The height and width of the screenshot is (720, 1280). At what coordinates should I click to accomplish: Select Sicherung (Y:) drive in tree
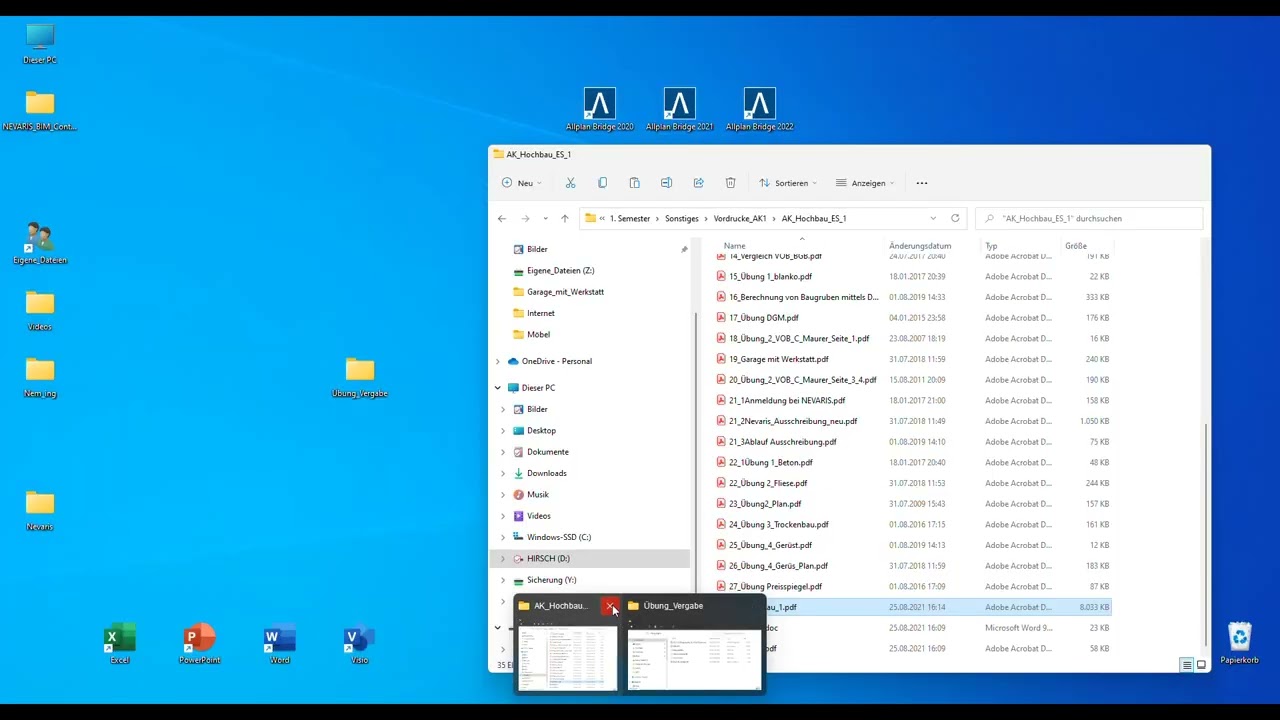[551, 580]
